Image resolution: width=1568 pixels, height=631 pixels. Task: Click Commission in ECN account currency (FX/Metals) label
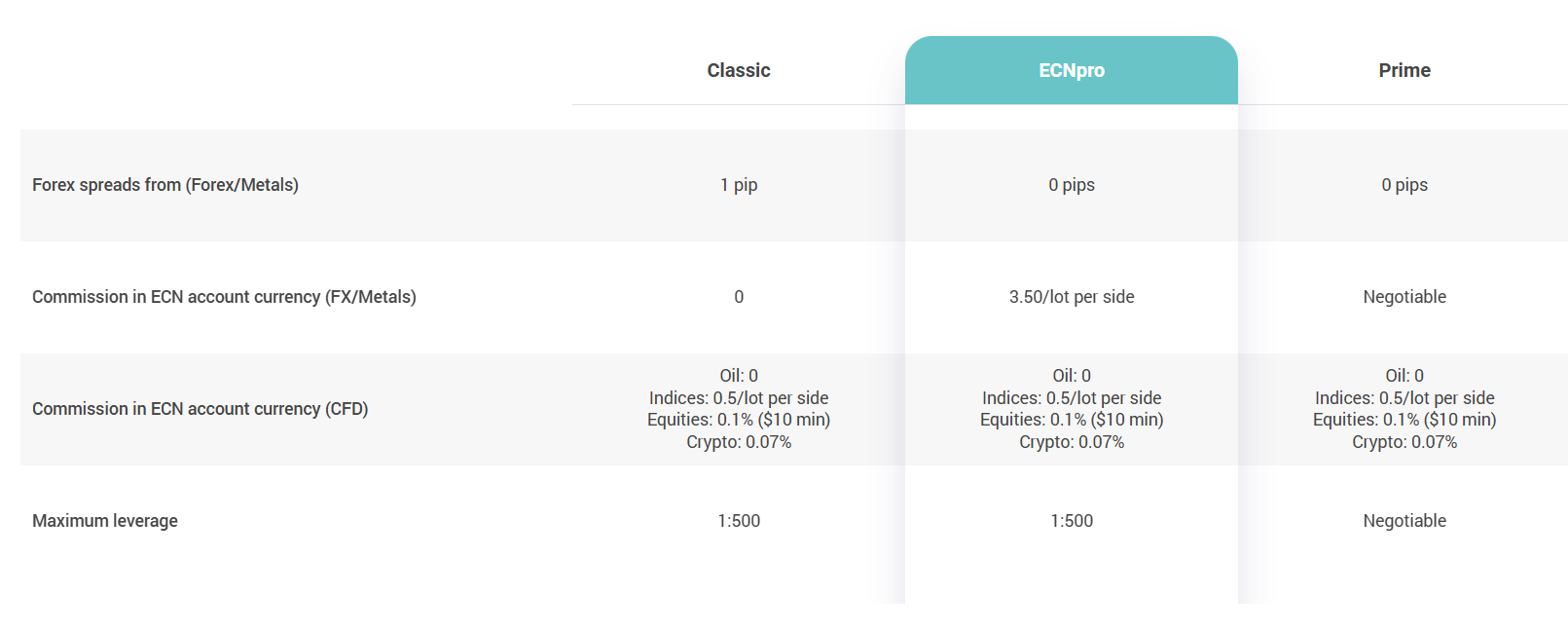click(224, 297)
